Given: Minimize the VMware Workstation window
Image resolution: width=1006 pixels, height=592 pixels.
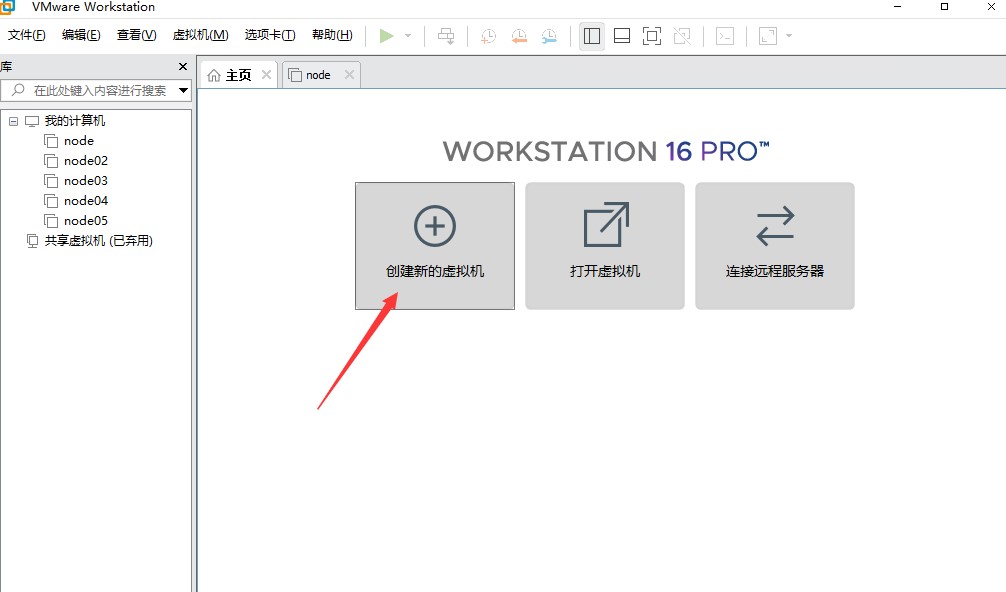Looking at the screenshot, I should pyautogui.click(x=898, y=6).
